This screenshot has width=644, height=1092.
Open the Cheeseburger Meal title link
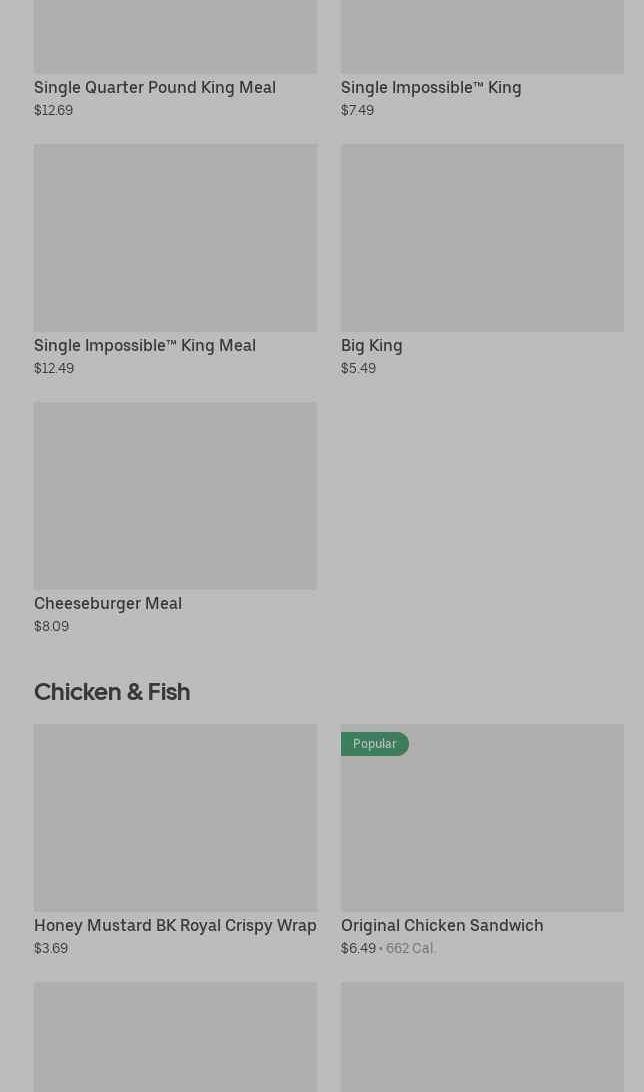[108, 603]
